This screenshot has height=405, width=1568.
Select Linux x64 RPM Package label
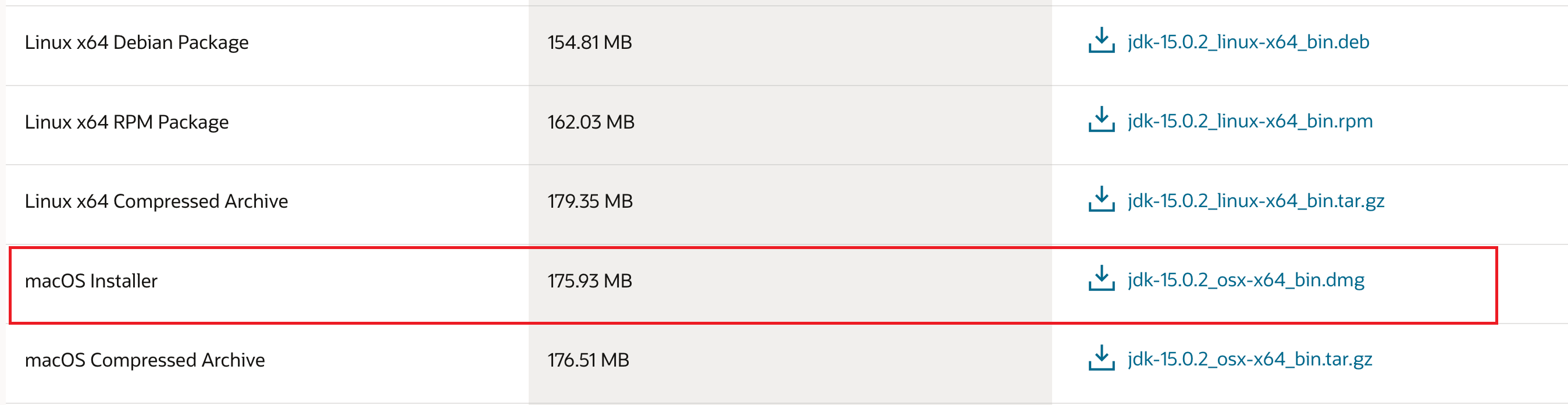[127, 122]
